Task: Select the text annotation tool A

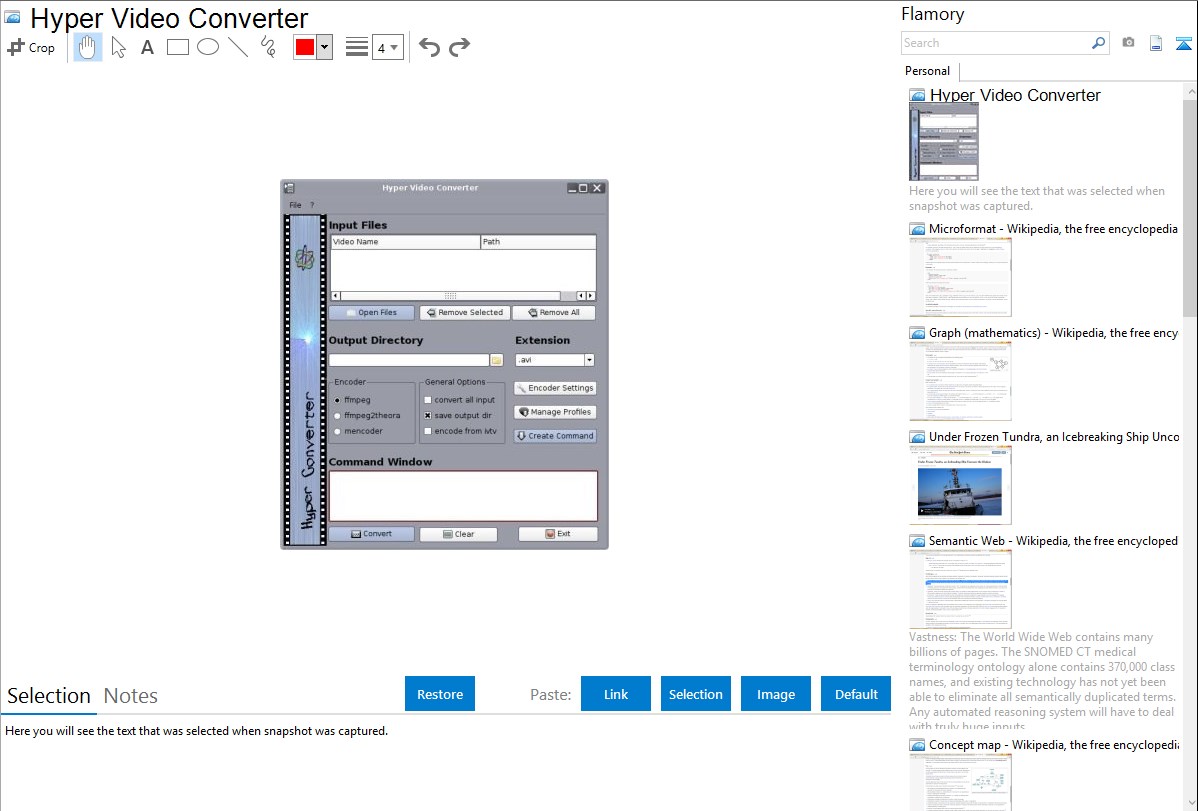Action: 147,47
